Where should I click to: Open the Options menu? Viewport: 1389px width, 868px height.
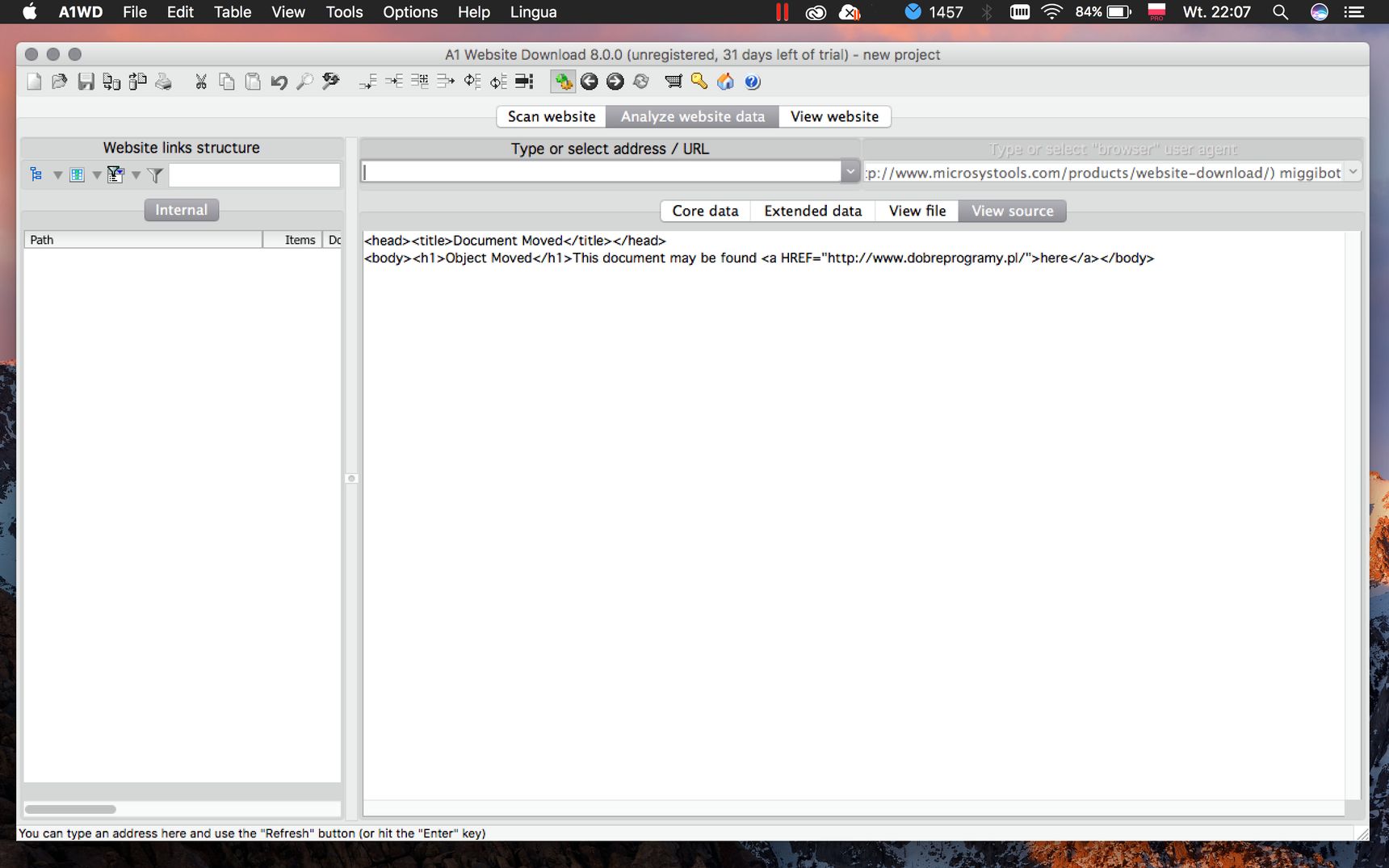tap(410, 12)
